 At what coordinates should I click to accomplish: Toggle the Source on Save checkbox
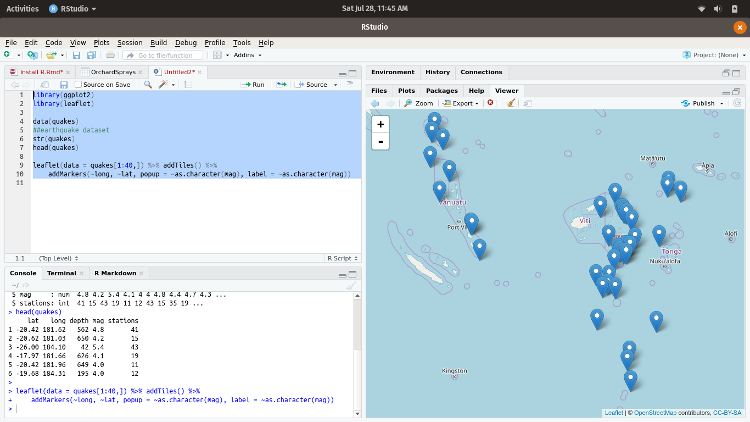tap(79, 85)
